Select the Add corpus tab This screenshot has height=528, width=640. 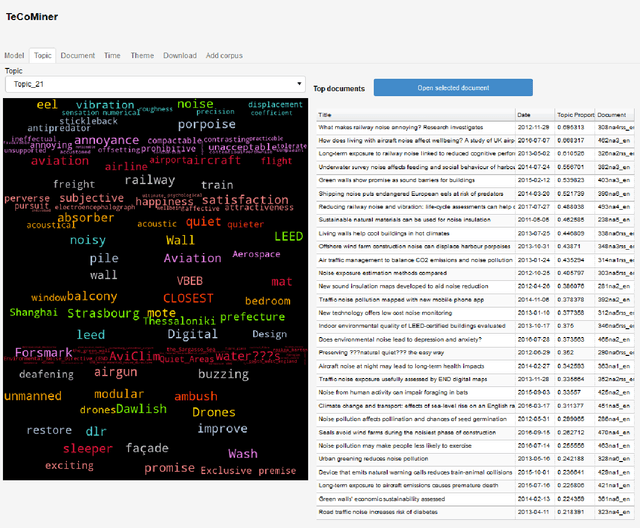[x=223, y=56]
